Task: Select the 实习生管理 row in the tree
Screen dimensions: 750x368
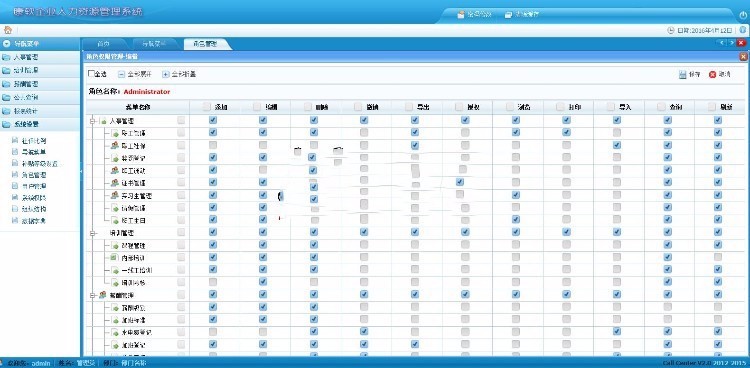Action: 136,195
